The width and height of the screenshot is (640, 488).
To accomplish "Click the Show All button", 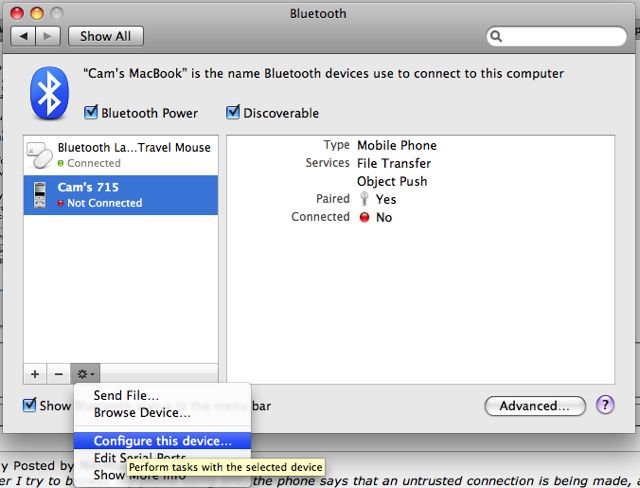I will pos(106,36).
